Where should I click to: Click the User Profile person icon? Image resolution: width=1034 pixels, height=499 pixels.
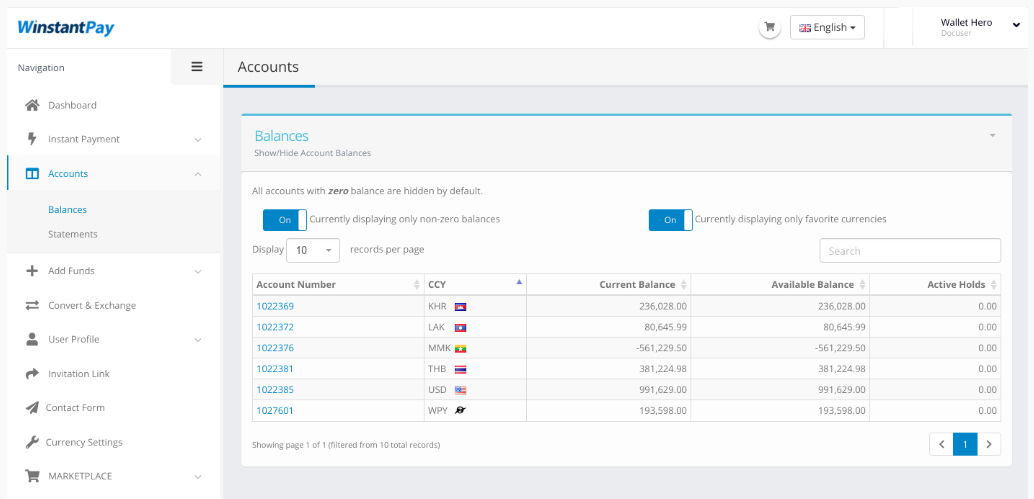pos(32,339)
